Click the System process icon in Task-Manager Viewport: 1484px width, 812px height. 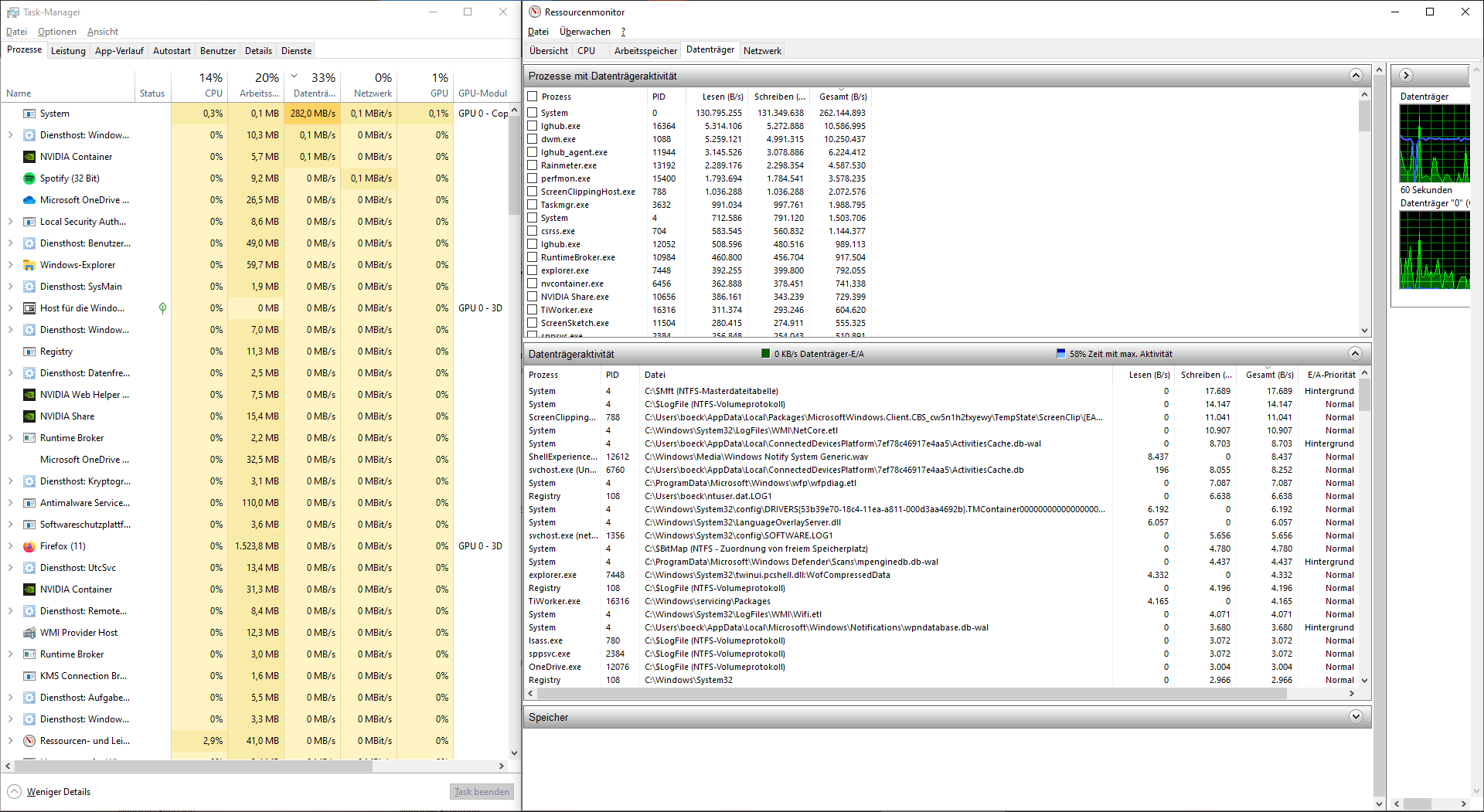[x=29, y=114]
